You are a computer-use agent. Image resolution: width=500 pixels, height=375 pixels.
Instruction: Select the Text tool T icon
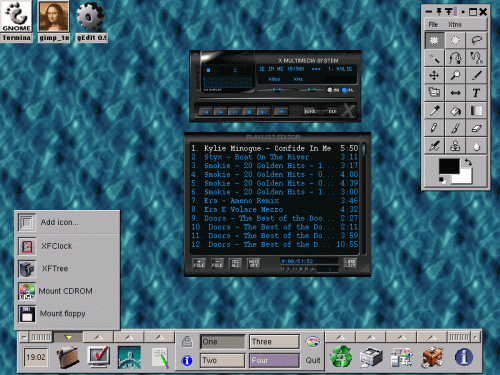[x=476, y=93]
